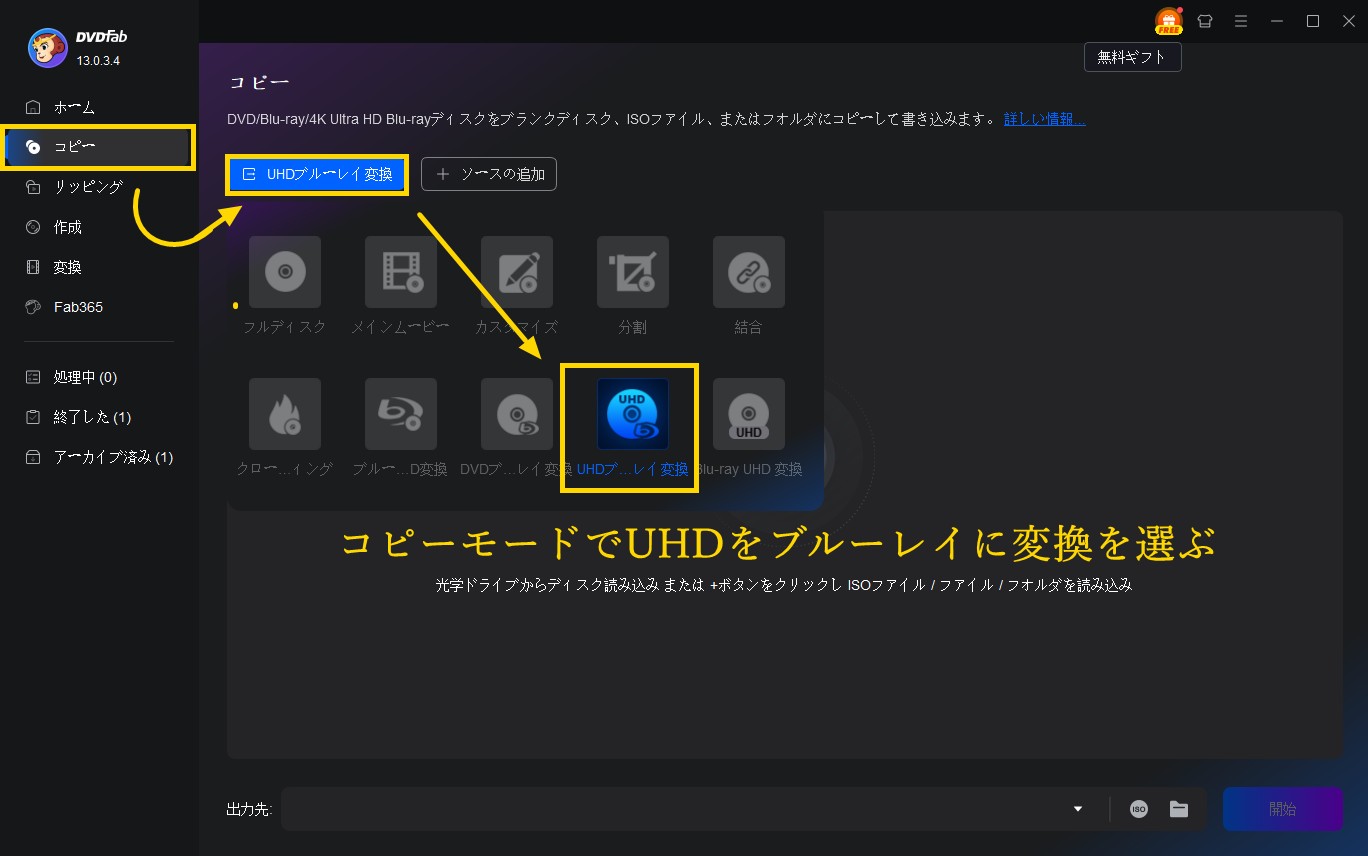Open the hamburger main menu icon
The image size is (1368, 856).
pyautogui.click(x=1241, y=21)
